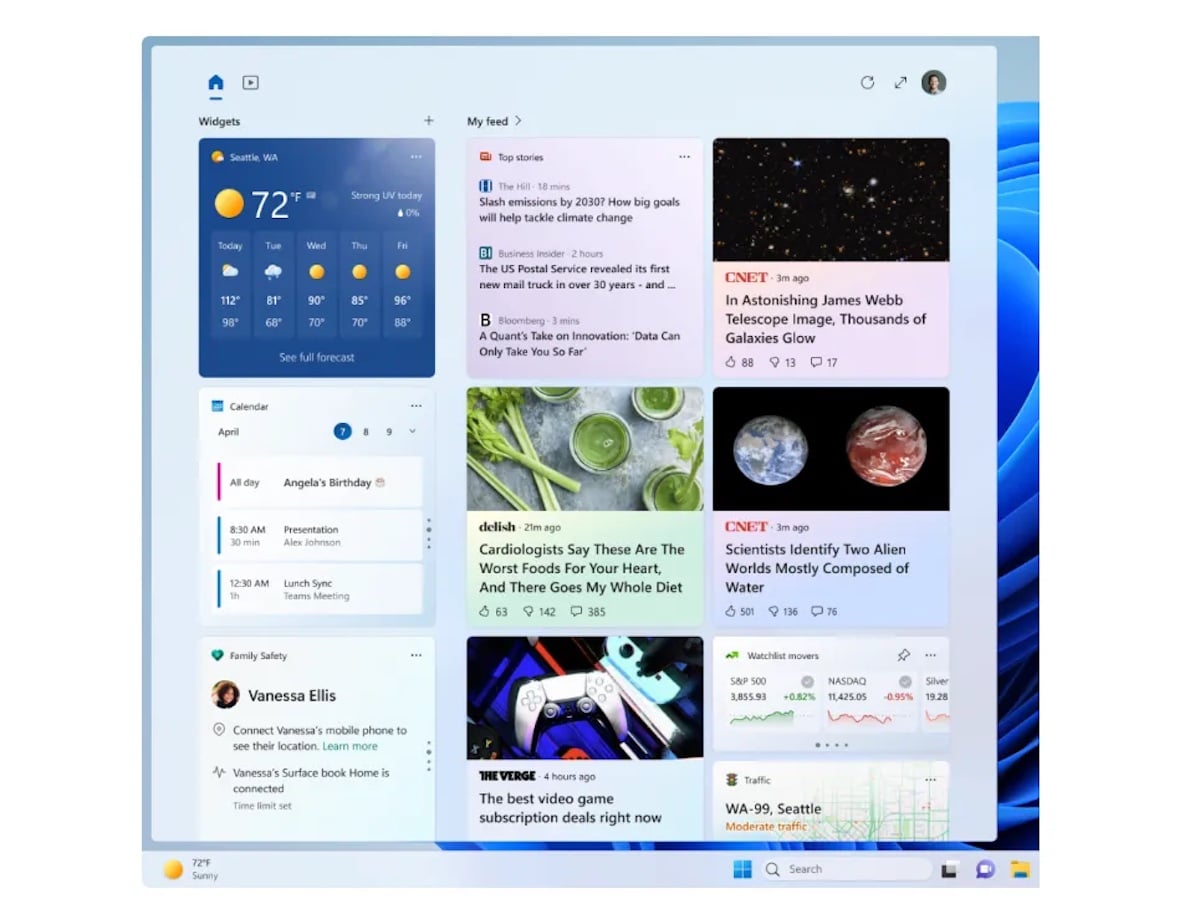The height and width of the screenshot is (909, 1200).
Task: Click the taskbar Search box
Action: [845, 869]
